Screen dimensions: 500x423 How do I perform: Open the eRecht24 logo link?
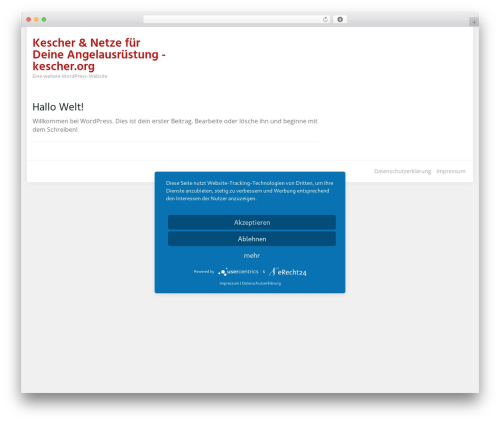point(288,272)
